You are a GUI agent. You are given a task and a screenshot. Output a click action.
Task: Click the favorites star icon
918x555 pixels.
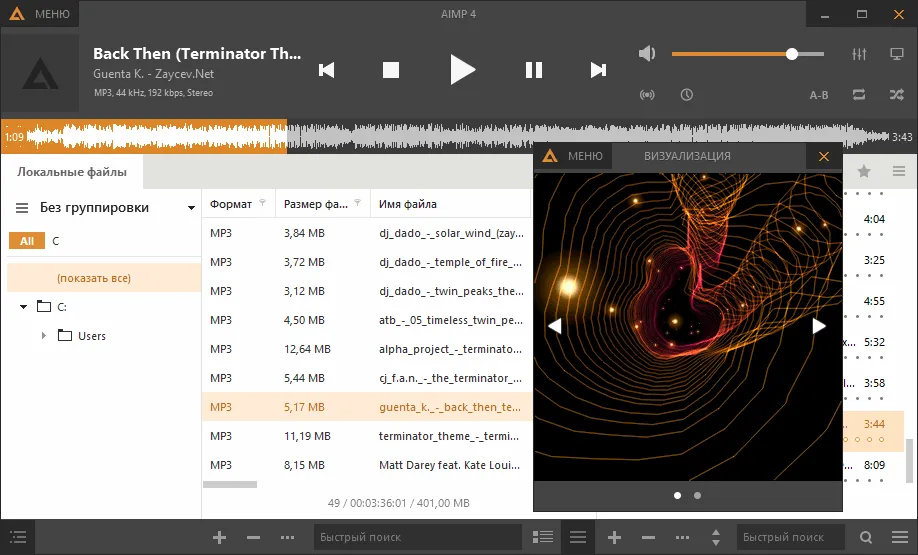tap(864, 171)
